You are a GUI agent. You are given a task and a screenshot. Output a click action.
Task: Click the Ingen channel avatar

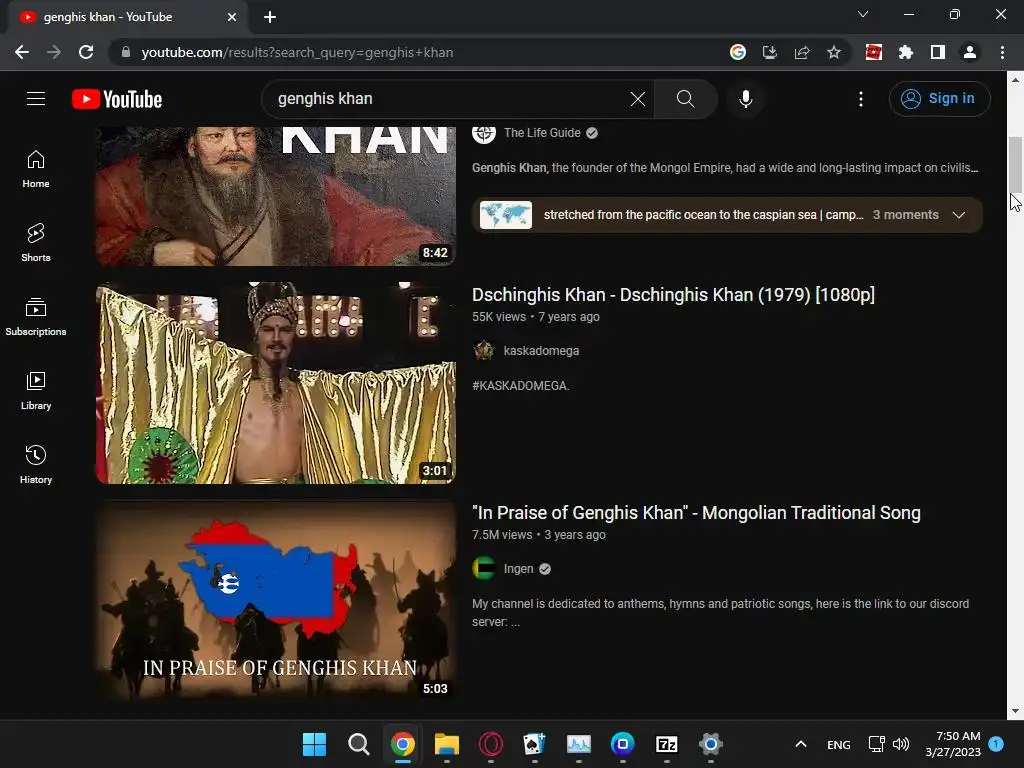[484, 569]
